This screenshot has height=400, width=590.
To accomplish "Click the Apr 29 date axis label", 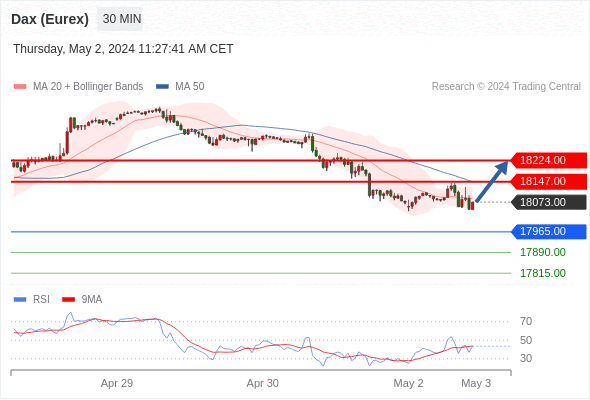I will point(117,383).
